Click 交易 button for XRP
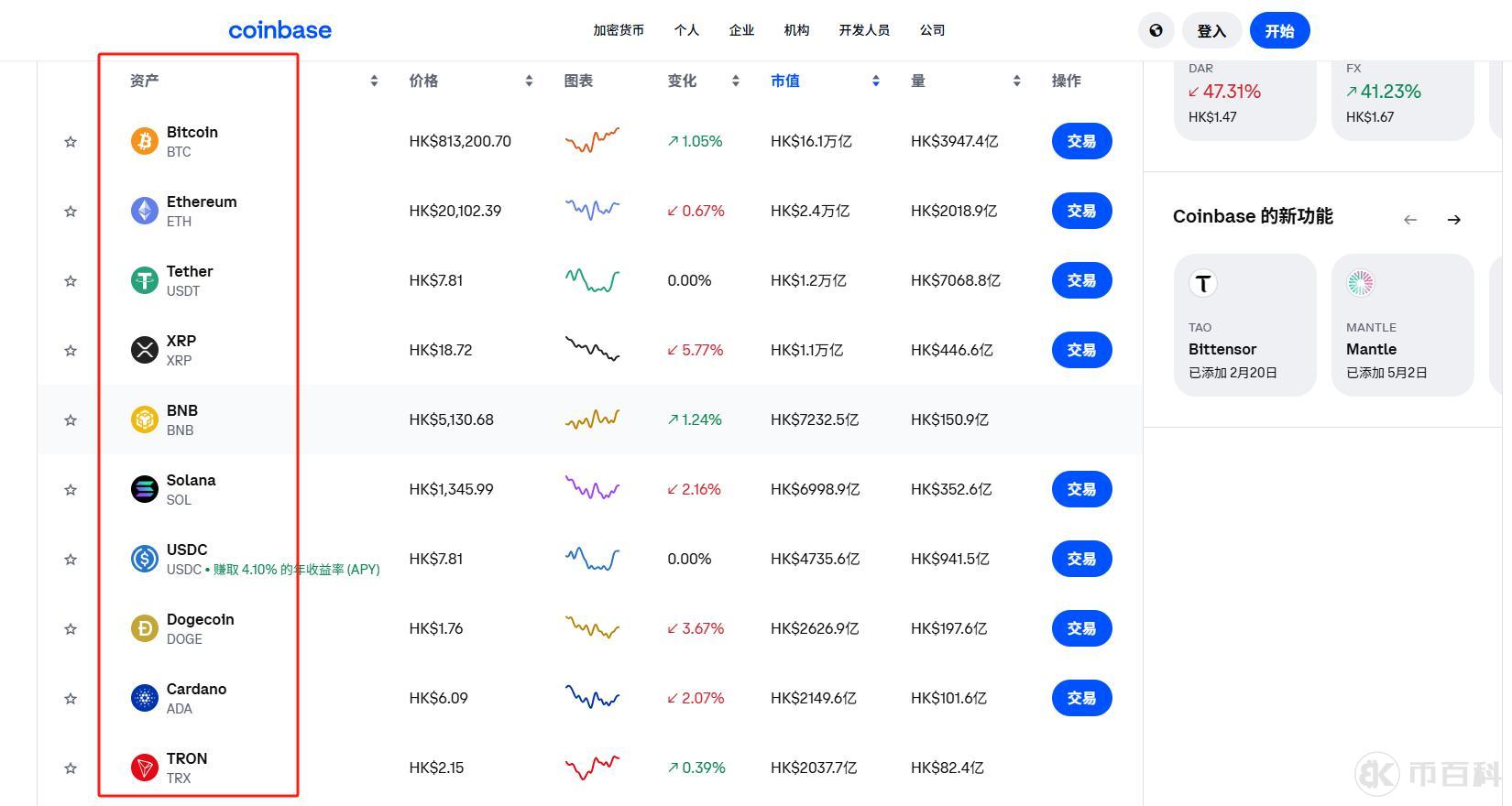The height and width of the screenshot is (806, 1512). pos(1081,350)
